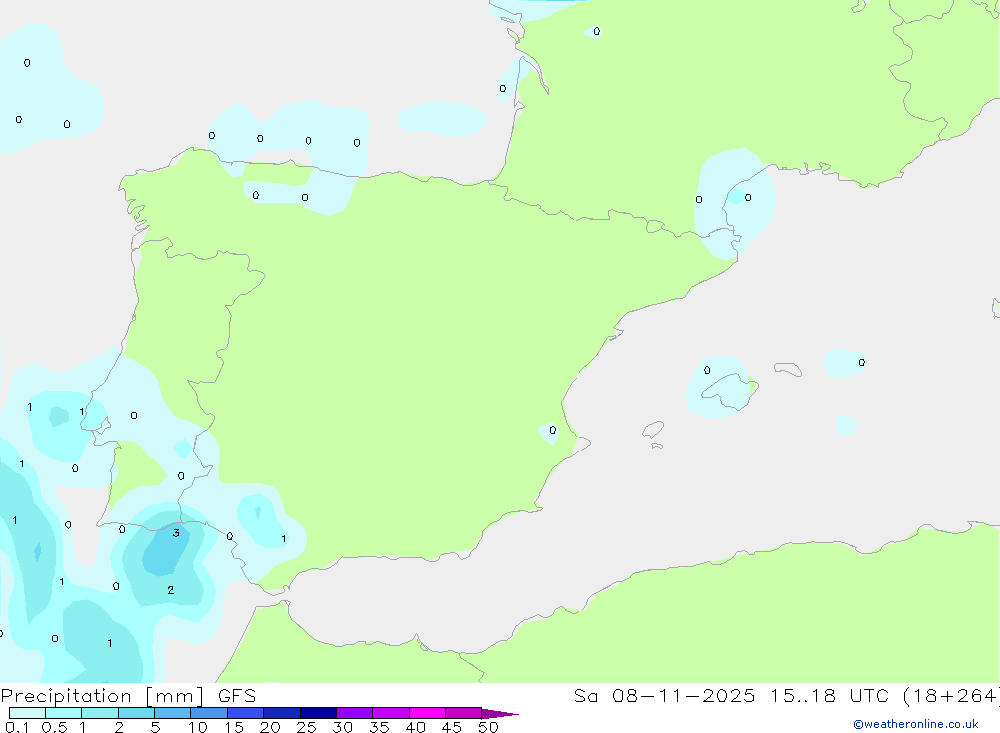Click the 1–2 mm legend color swatch
1000x733 pixels.
coord(100,713)
